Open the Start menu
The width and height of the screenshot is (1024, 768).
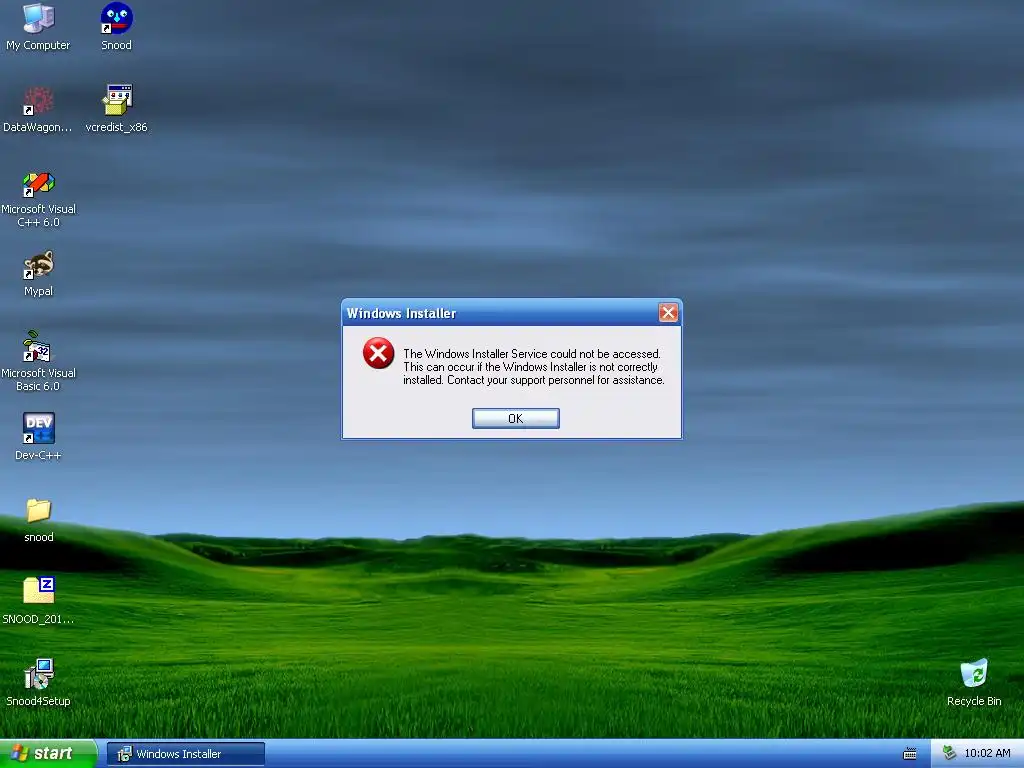click(48, 754)
